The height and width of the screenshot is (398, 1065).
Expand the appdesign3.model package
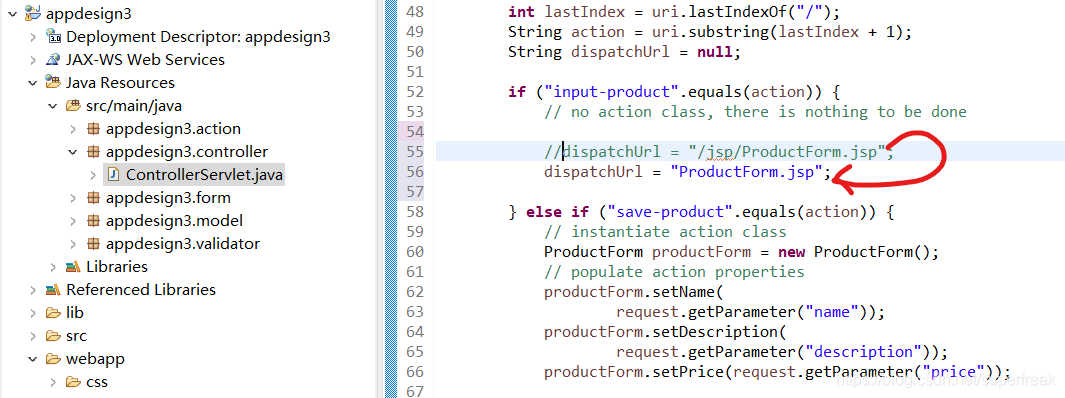(73, 221)
